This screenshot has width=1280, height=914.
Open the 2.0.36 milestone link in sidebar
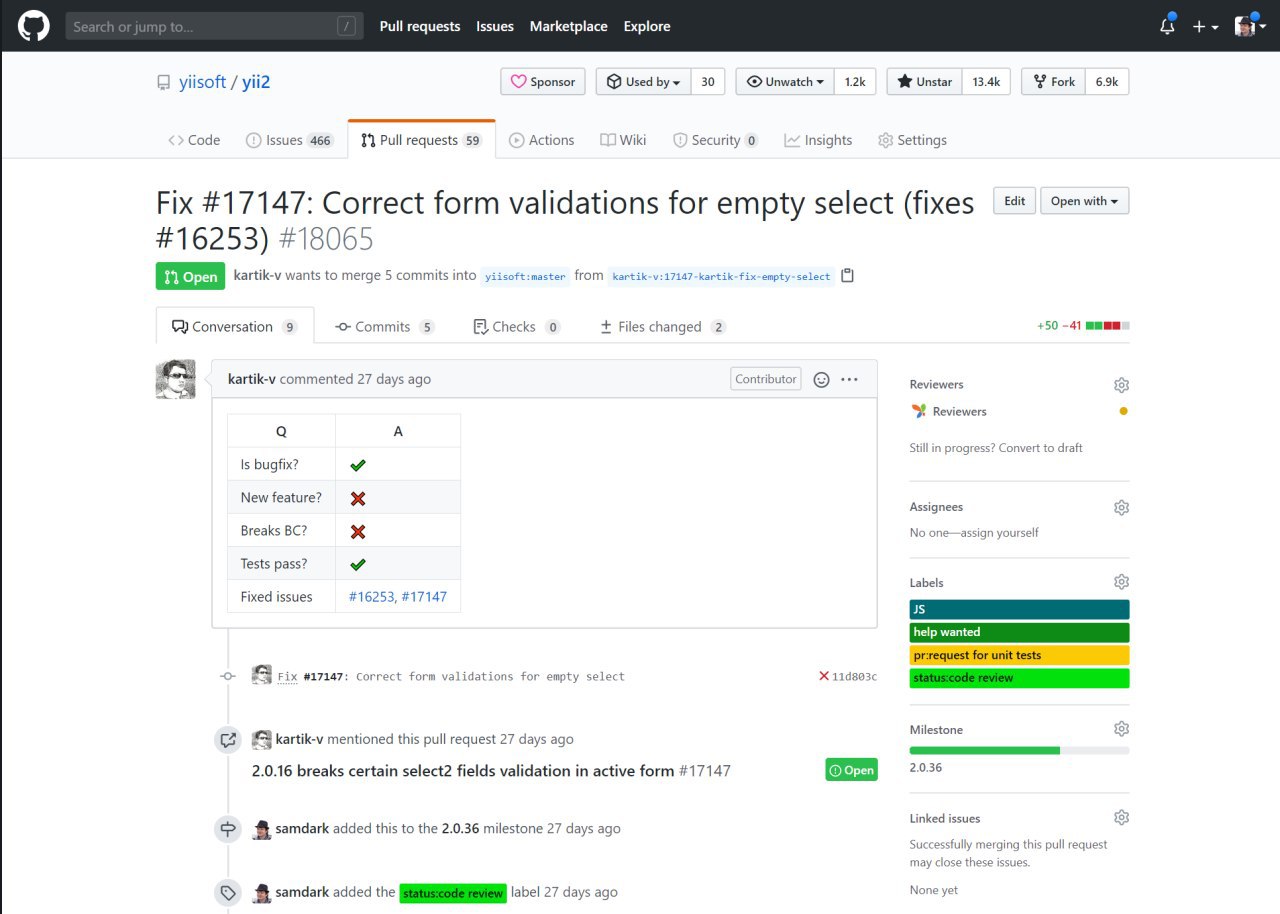tap(926, 768)
